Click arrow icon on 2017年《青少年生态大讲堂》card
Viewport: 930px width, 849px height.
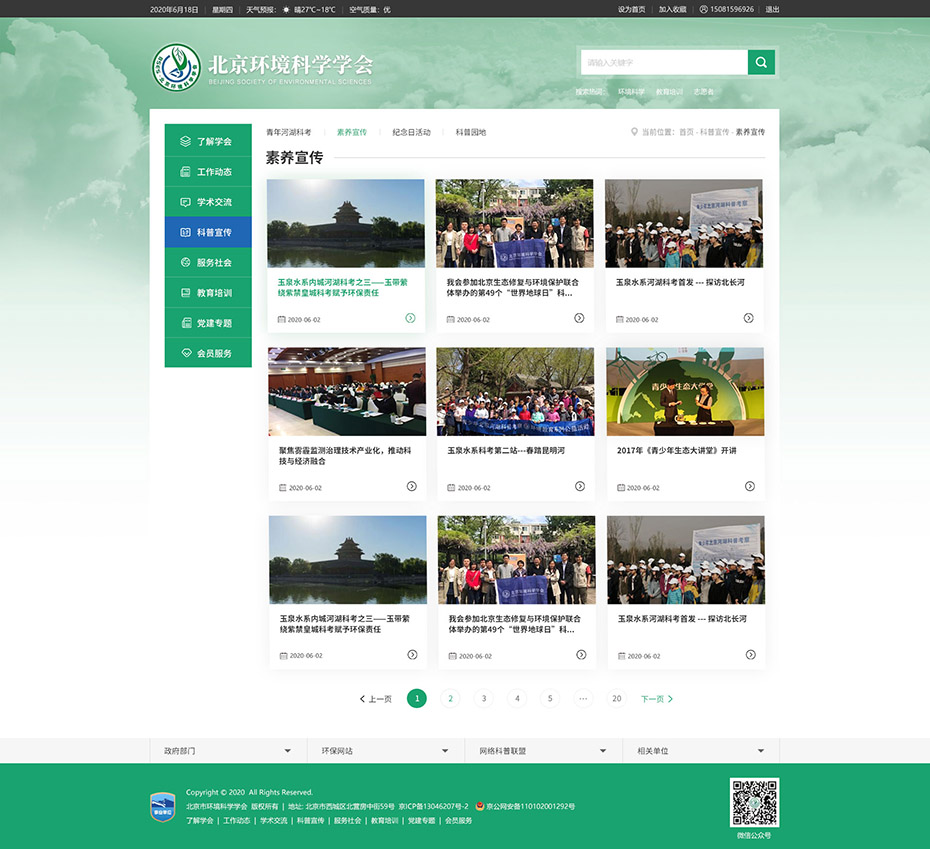(x=749, y=486)
